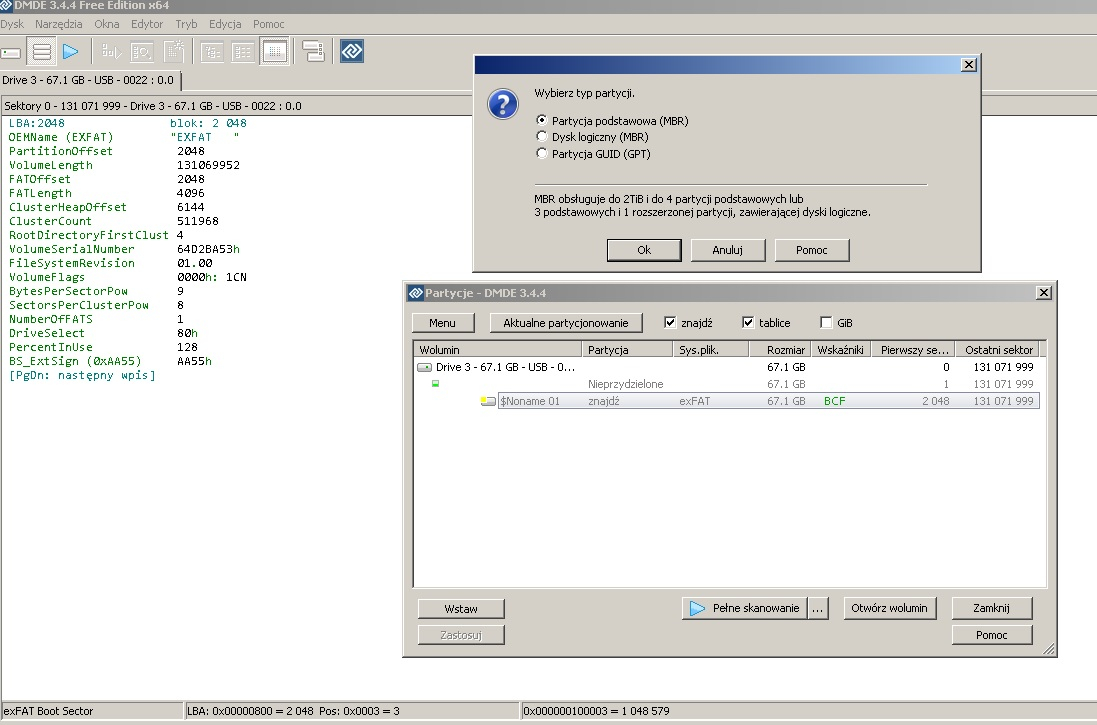Click the blue play scan toolbar icon

click(71, 52)
